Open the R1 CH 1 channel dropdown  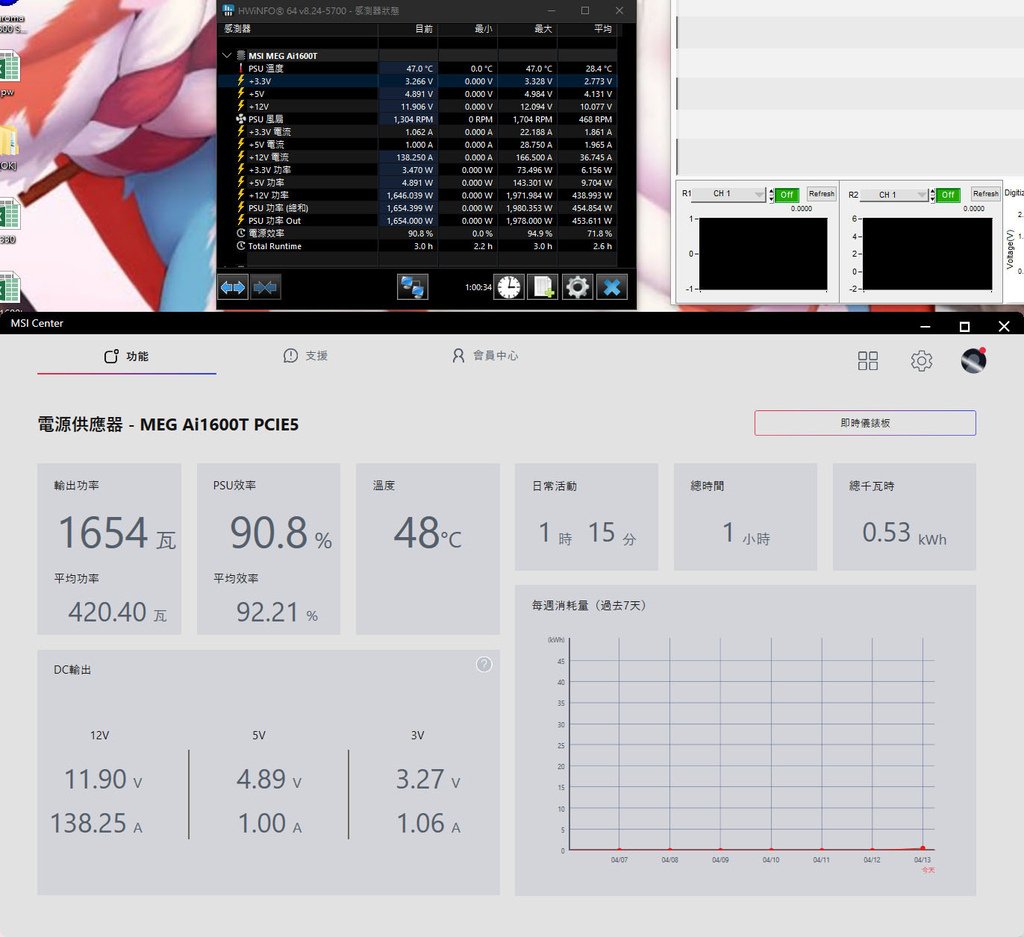pyautogui.click(x=729, y=194)
